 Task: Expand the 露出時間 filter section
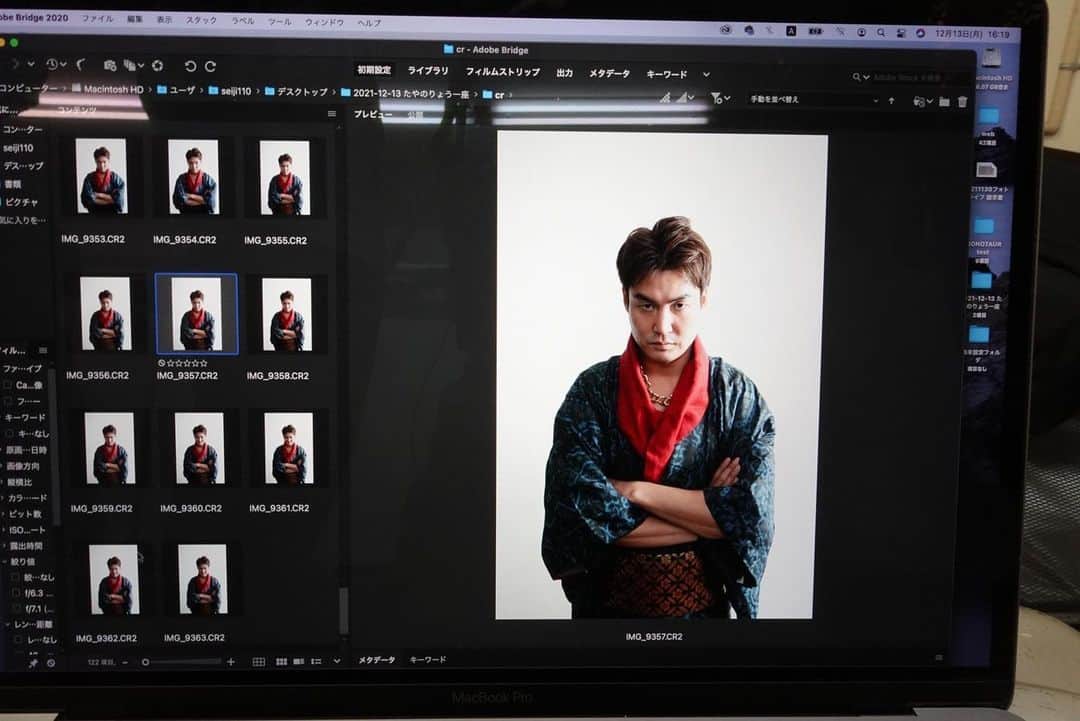pos(4,545)
